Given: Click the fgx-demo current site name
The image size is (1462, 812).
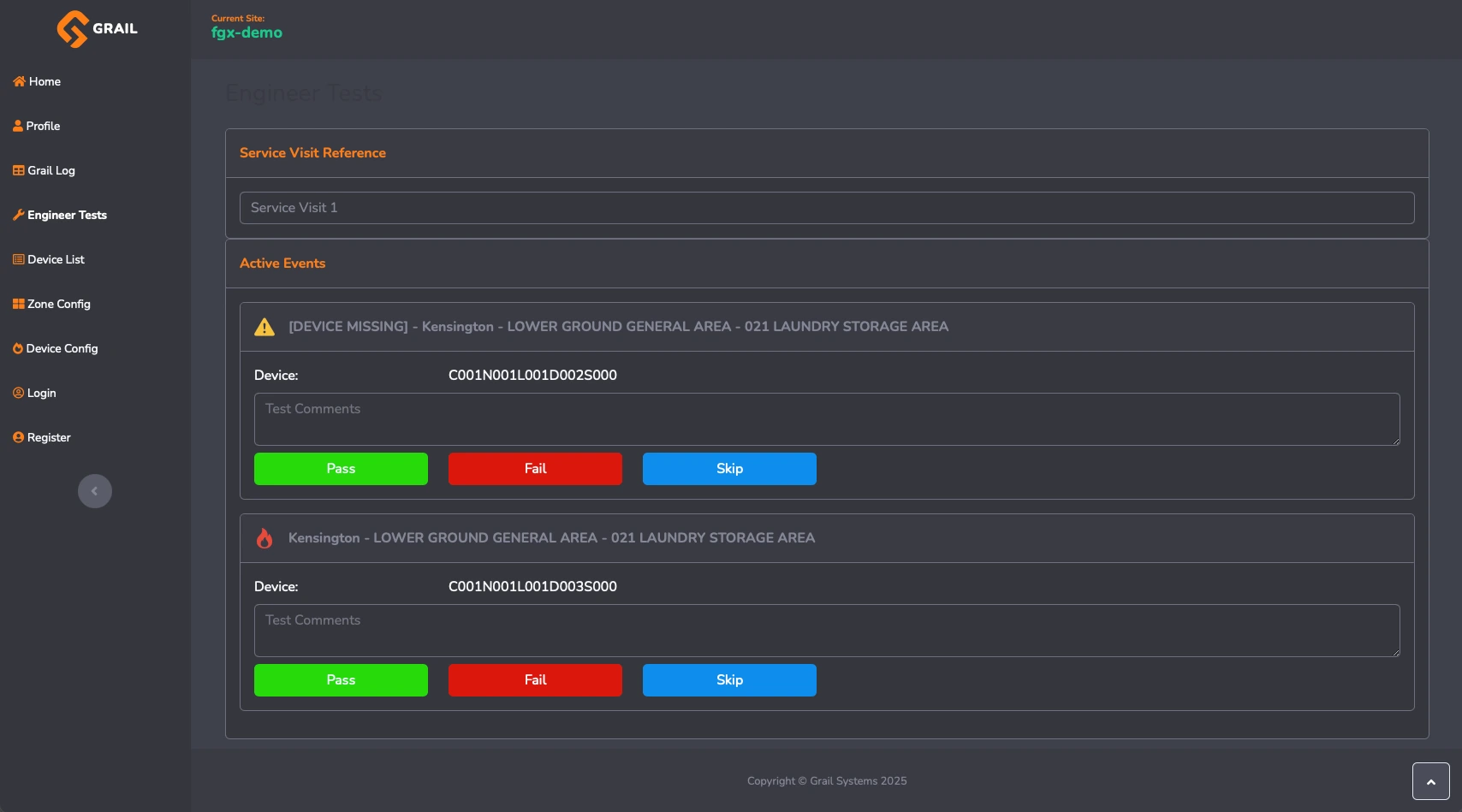Looking at the screenshot, I should 247,33.
